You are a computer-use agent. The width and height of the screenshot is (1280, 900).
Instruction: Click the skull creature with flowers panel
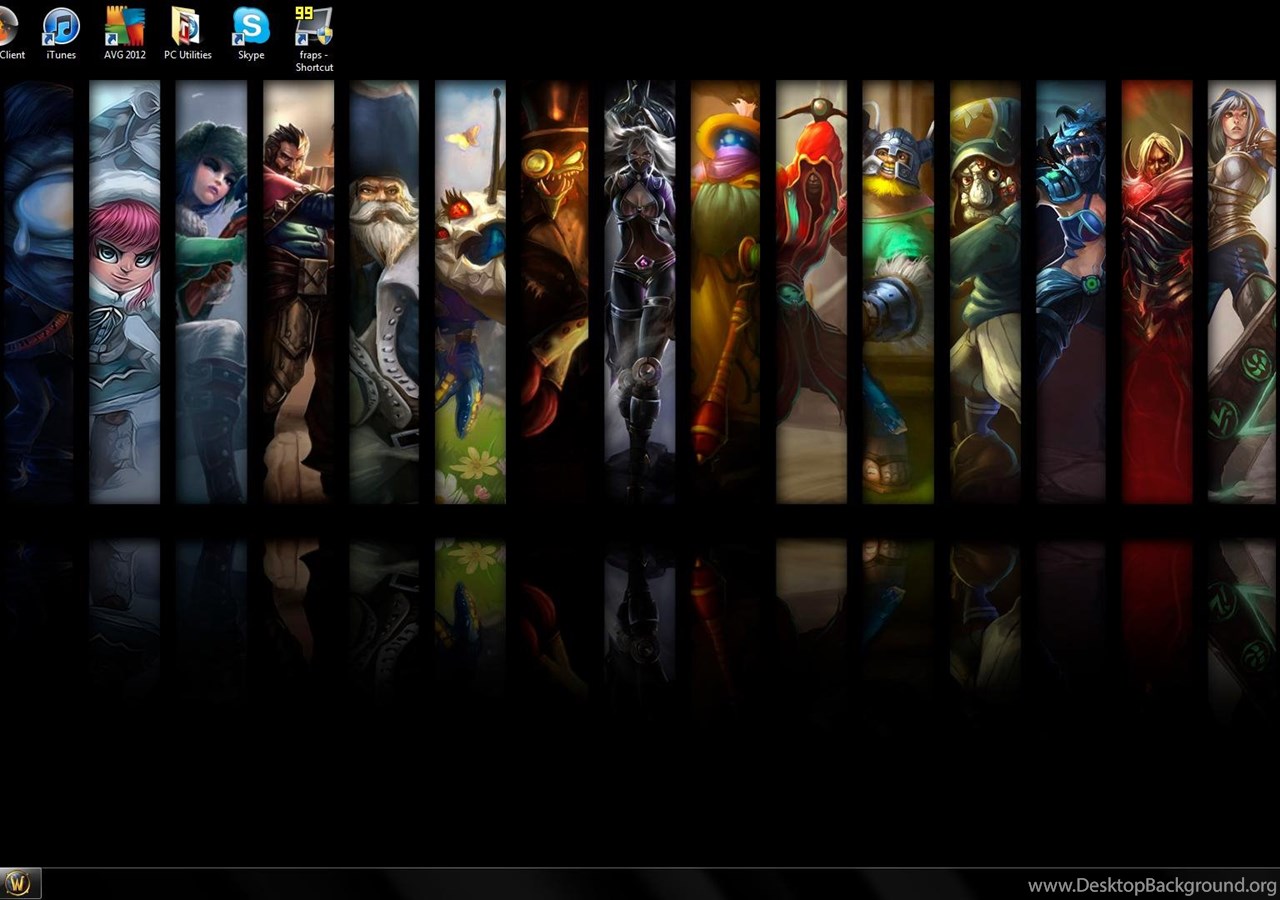470,290
